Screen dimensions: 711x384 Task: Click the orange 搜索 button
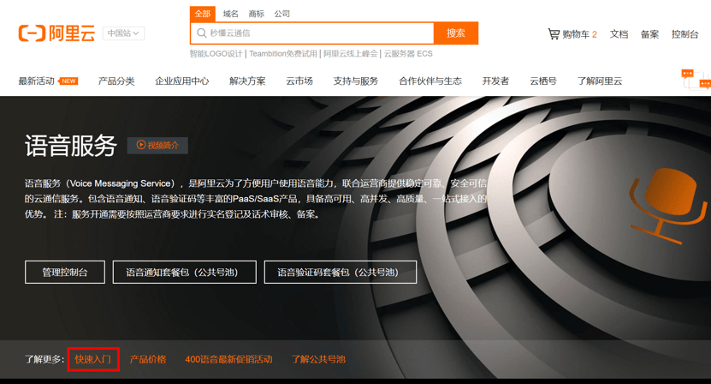(456, 33)
